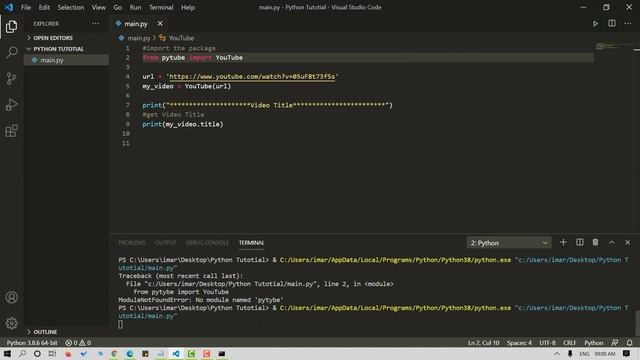Click the Windows Start button
This screenshot has width=640, height=360.
(7, 354)
